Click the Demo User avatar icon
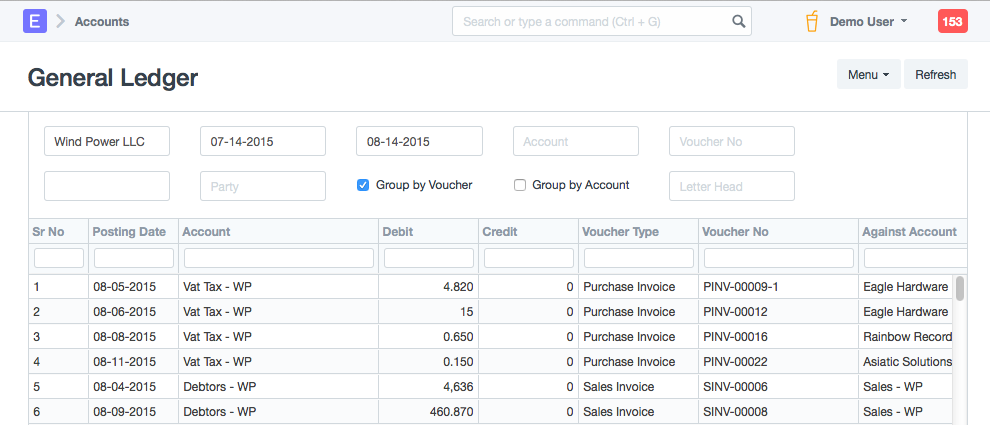Screen dimensions: 990x425 click(812, 21)
